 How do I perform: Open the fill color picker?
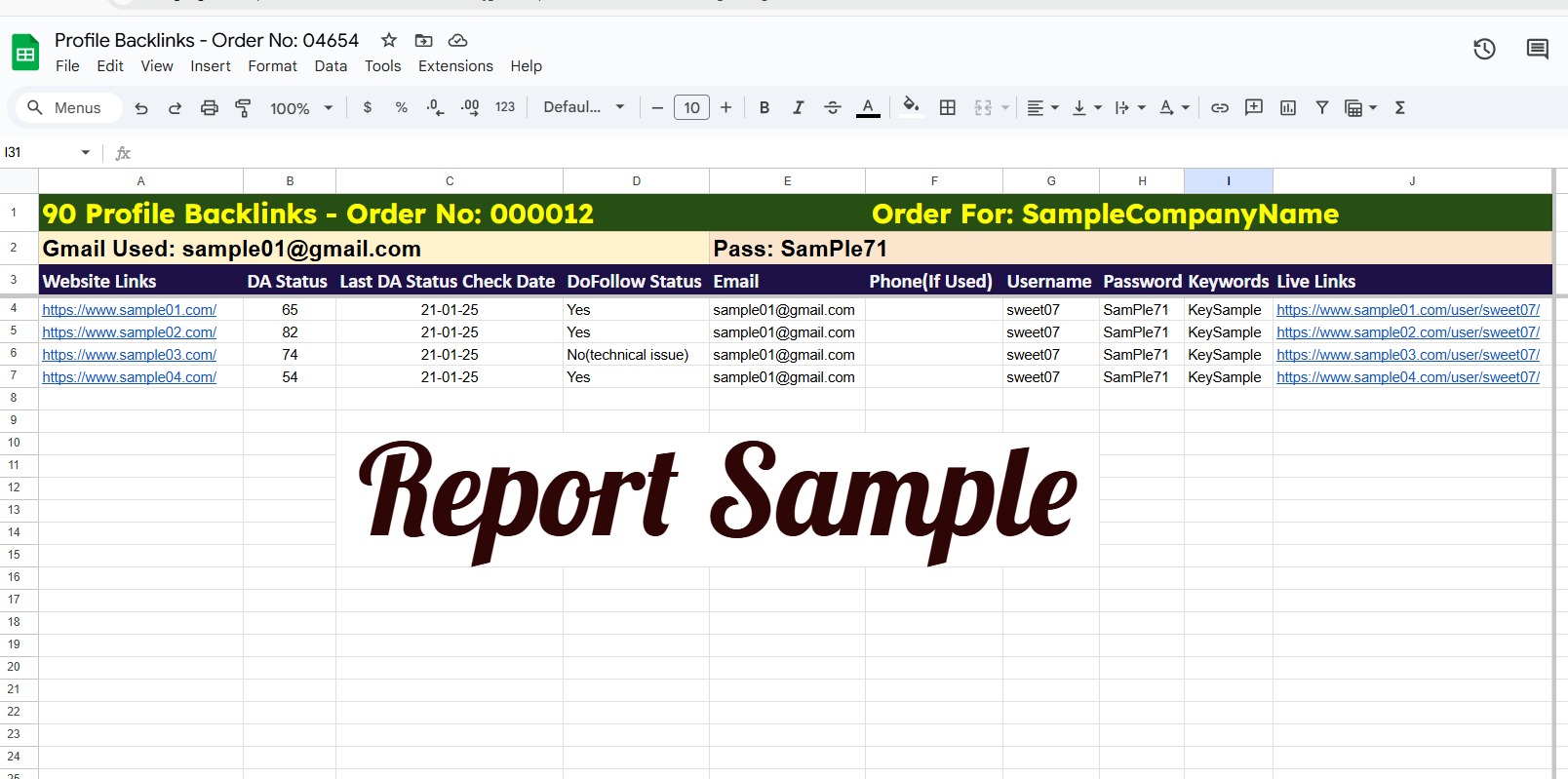(x=912, y=107)
